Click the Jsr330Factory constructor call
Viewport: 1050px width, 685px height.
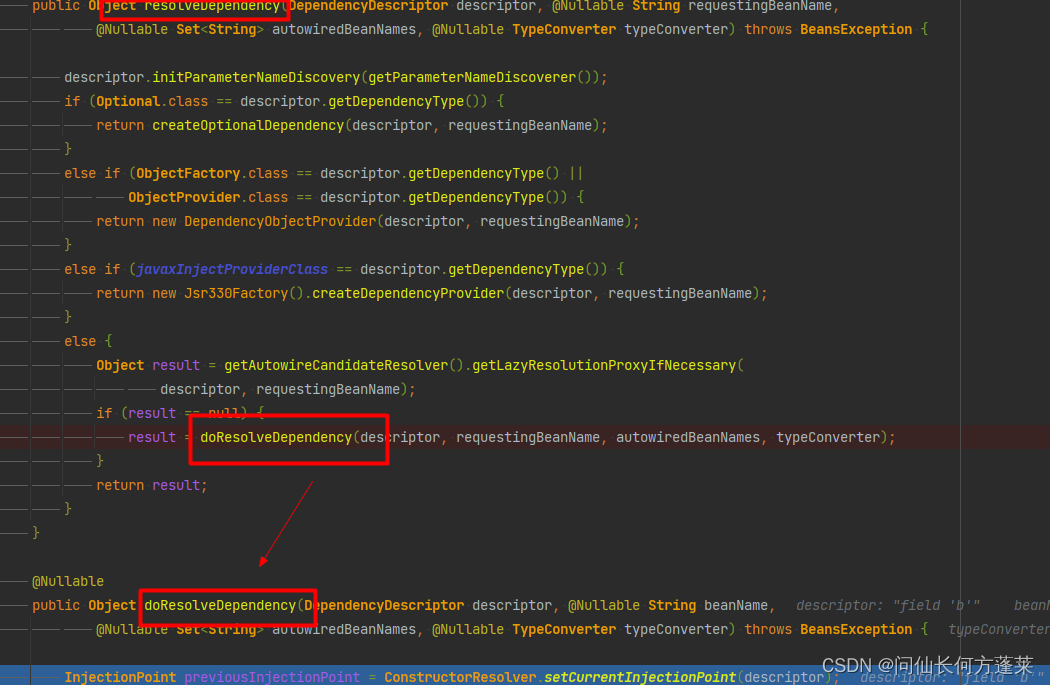[236, 294]
